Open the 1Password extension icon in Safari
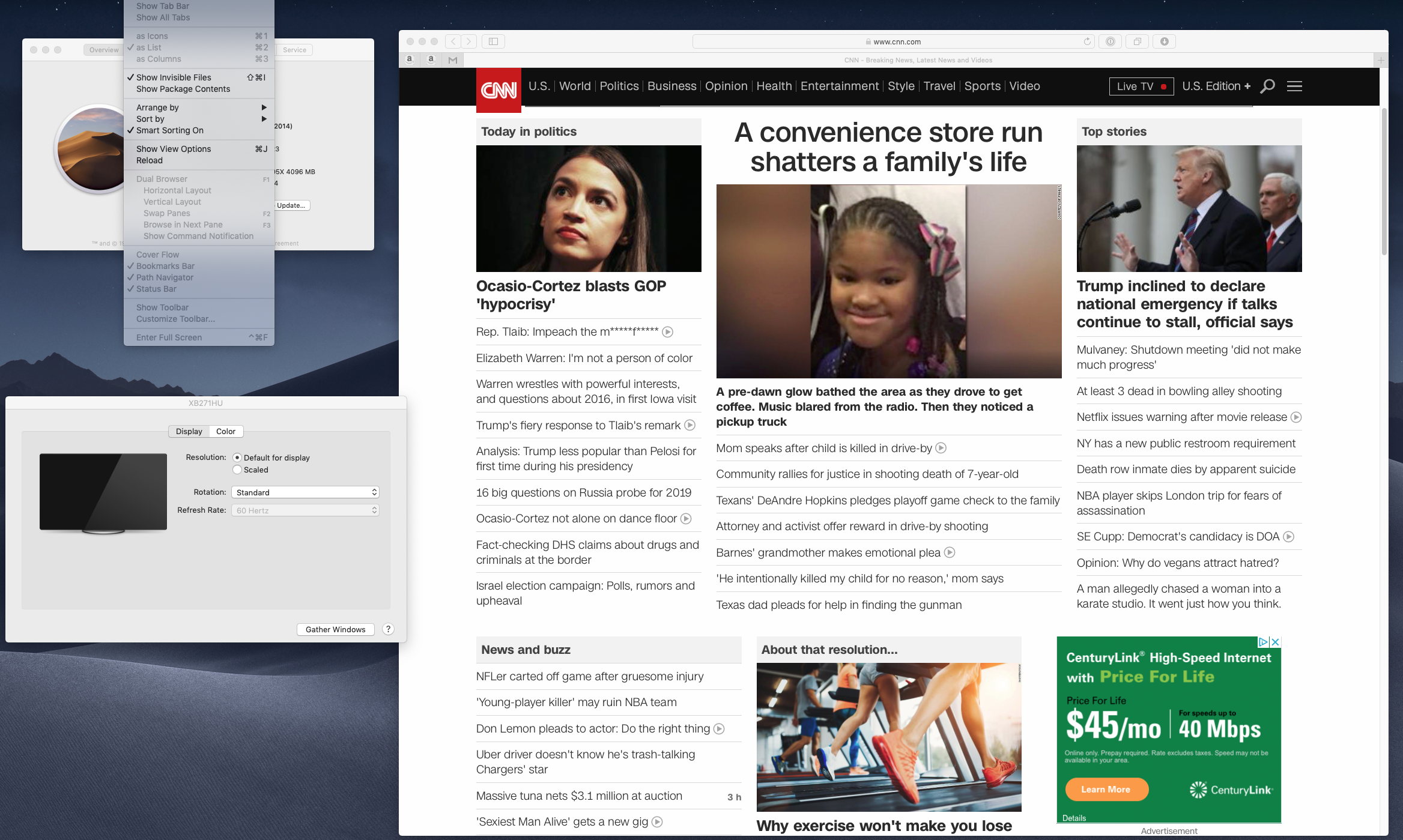Image resolution: width=1403 pixels, height=840 pixels. (1110, 41)
